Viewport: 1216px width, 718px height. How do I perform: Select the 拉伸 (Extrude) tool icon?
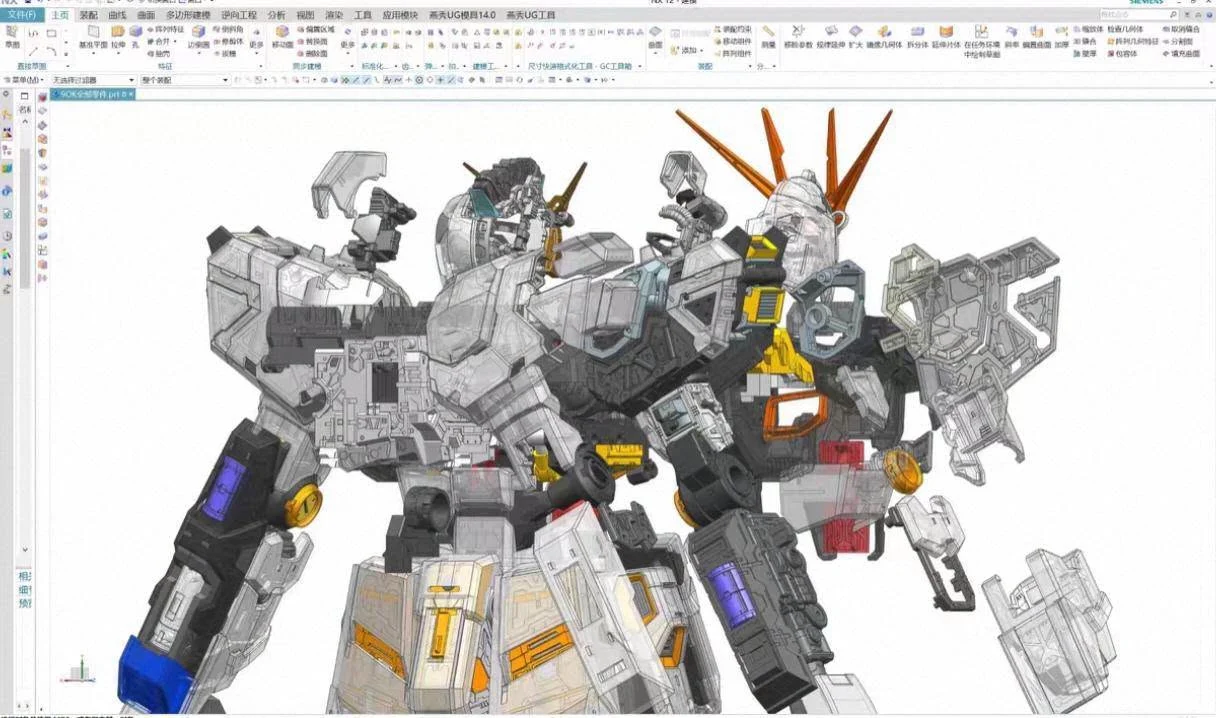[x=118, y=36]
